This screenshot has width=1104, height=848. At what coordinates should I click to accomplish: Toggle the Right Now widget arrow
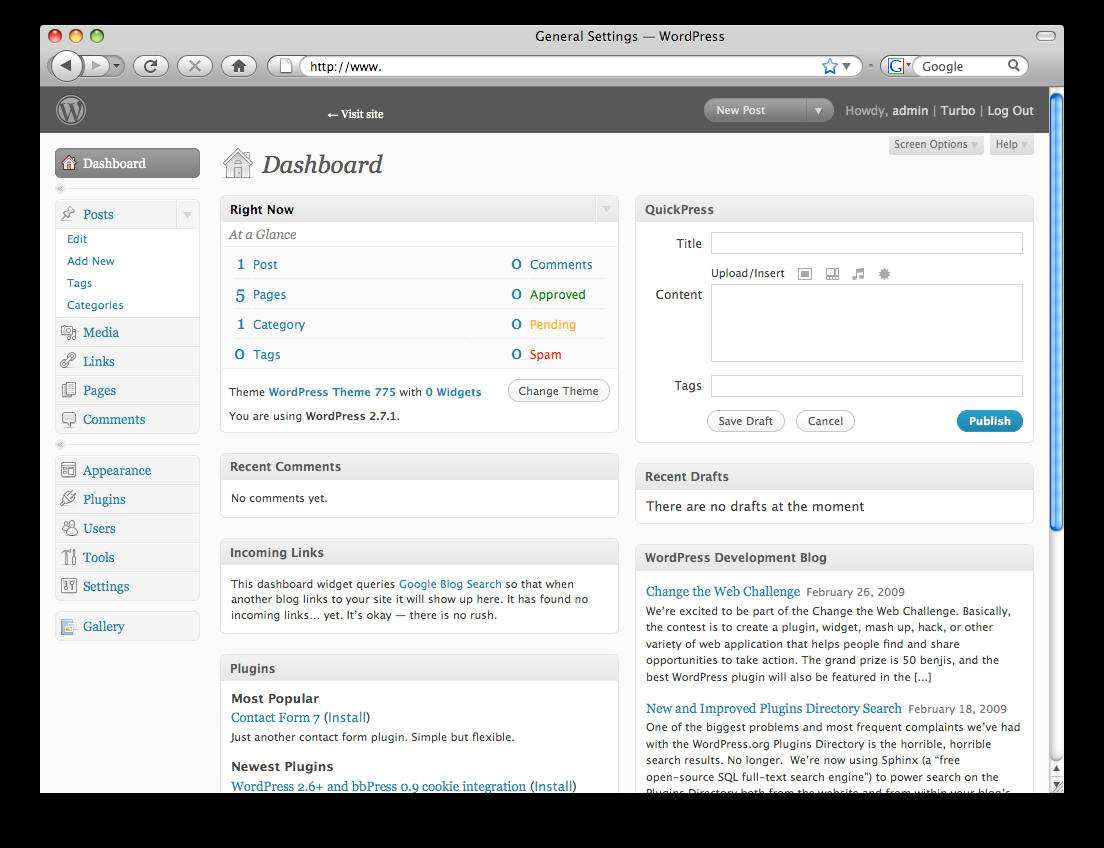pos(606,209)
